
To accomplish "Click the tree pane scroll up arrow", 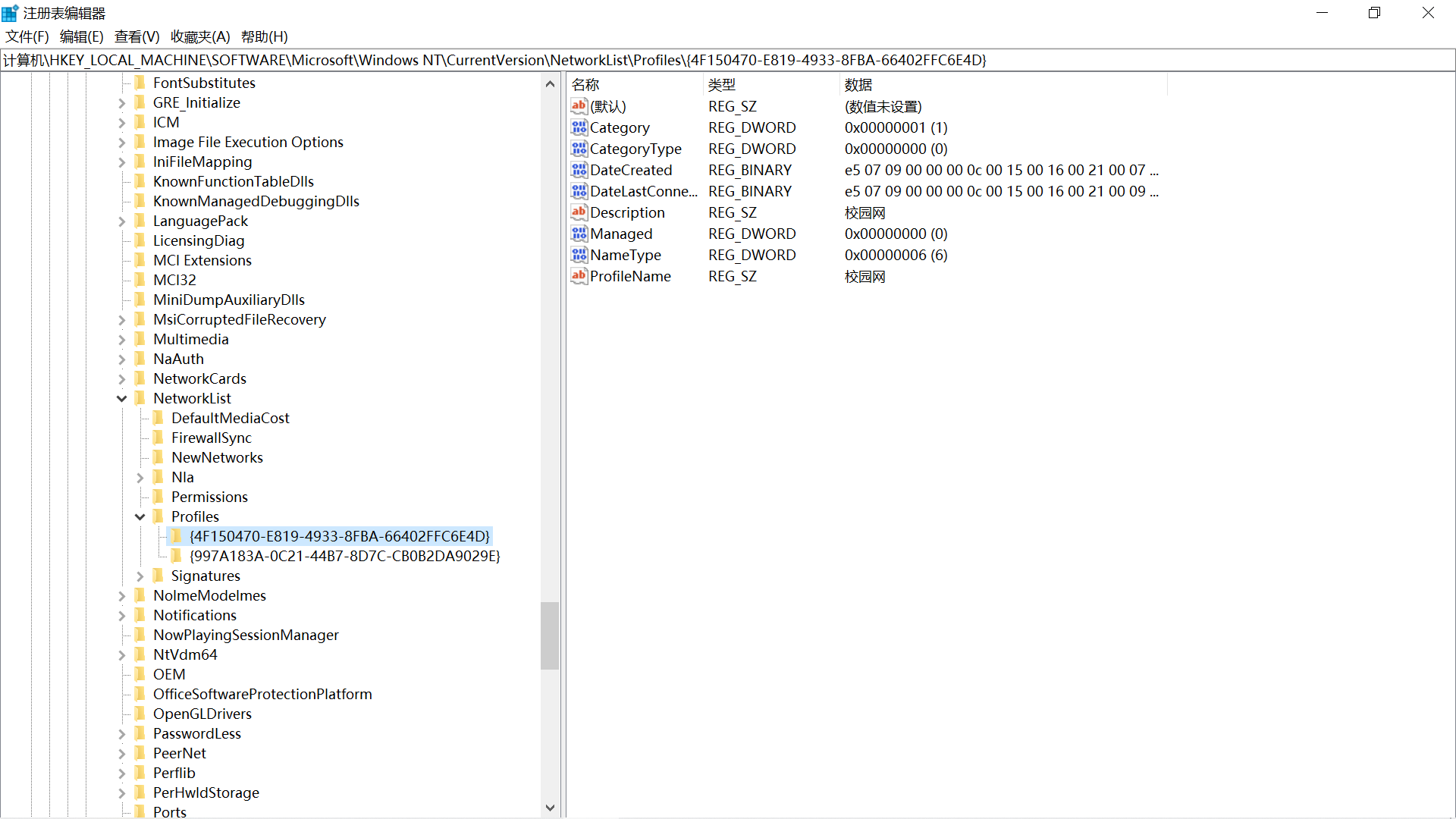I will (550, 83).
